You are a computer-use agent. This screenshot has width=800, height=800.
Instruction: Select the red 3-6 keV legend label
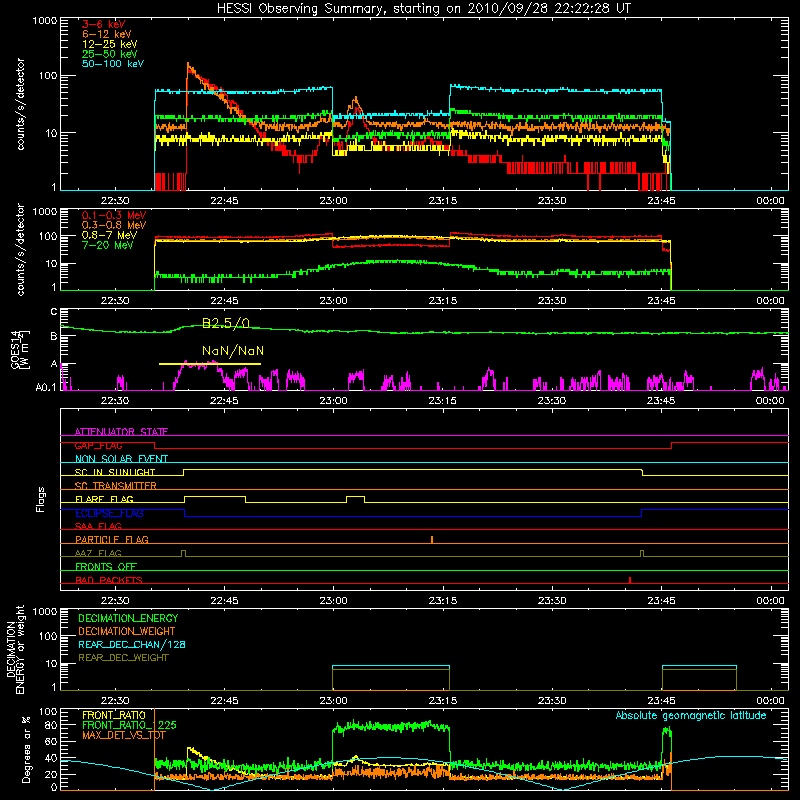point(103,24)
